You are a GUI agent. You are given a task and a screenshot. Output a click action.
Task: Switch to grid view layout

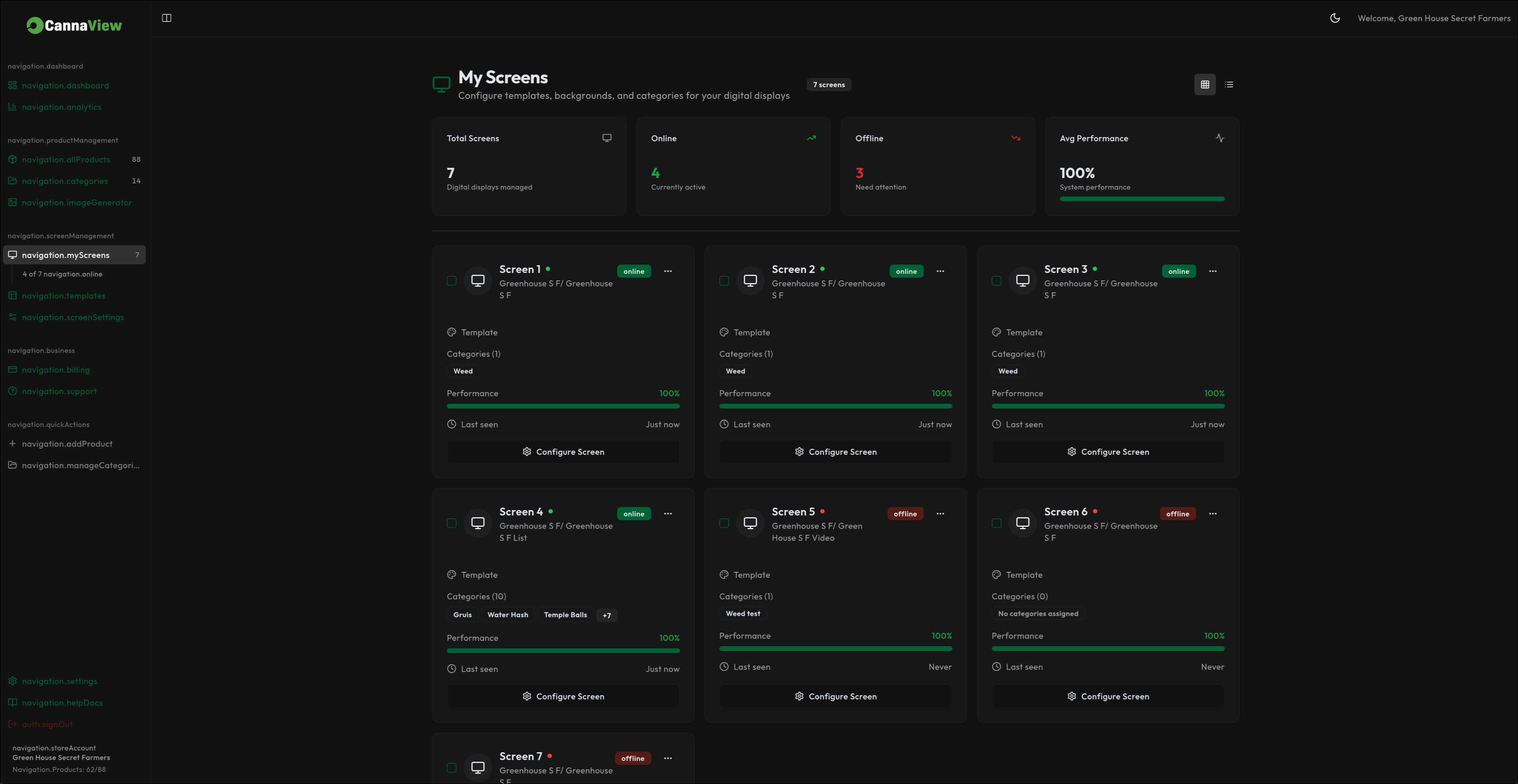pos(1205,85)
